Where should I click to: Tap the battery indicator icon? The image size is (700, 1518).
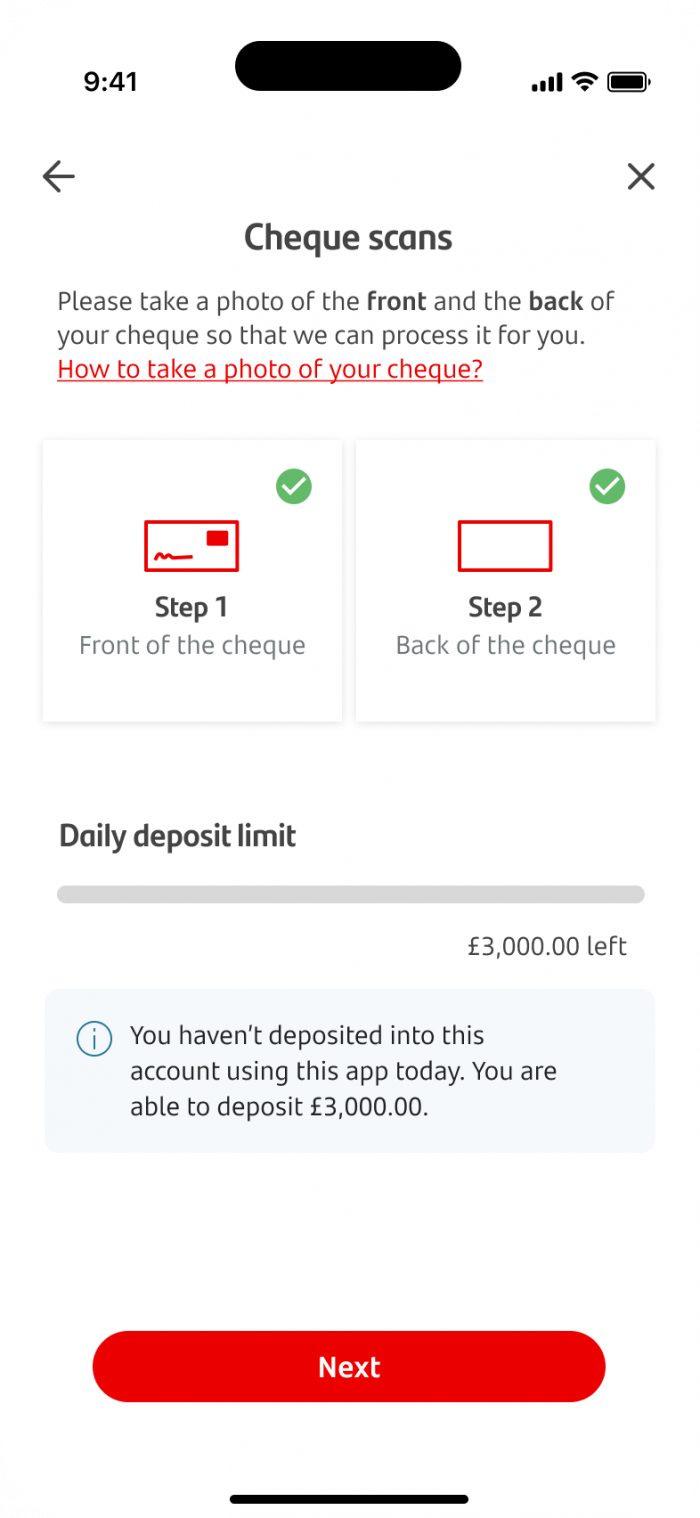pos(630,82)
